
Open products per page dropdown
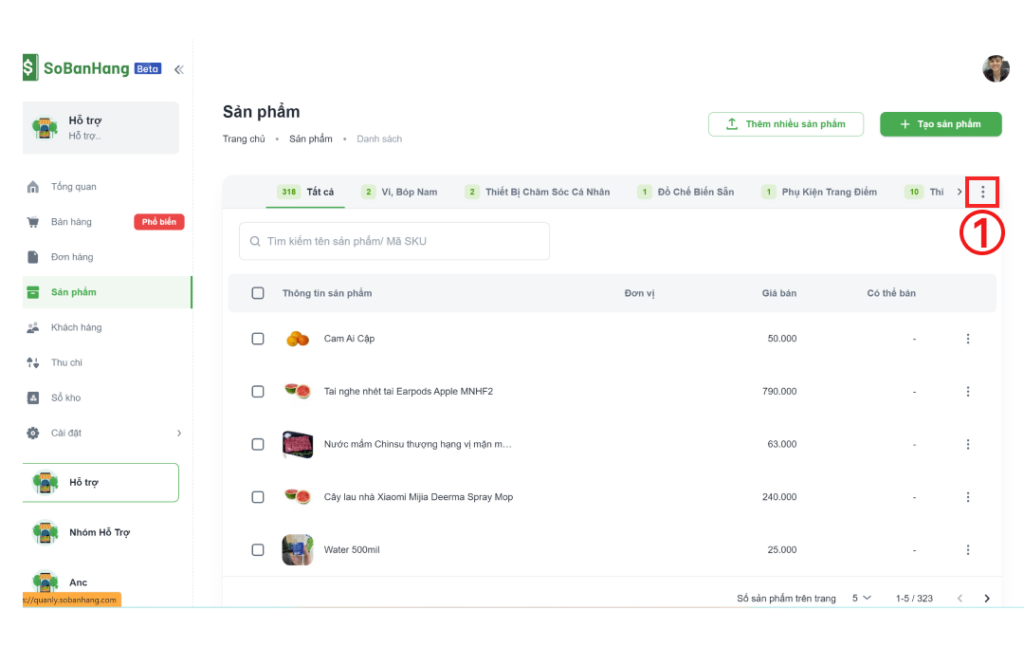pyautogui.click(x=861, y=598)
